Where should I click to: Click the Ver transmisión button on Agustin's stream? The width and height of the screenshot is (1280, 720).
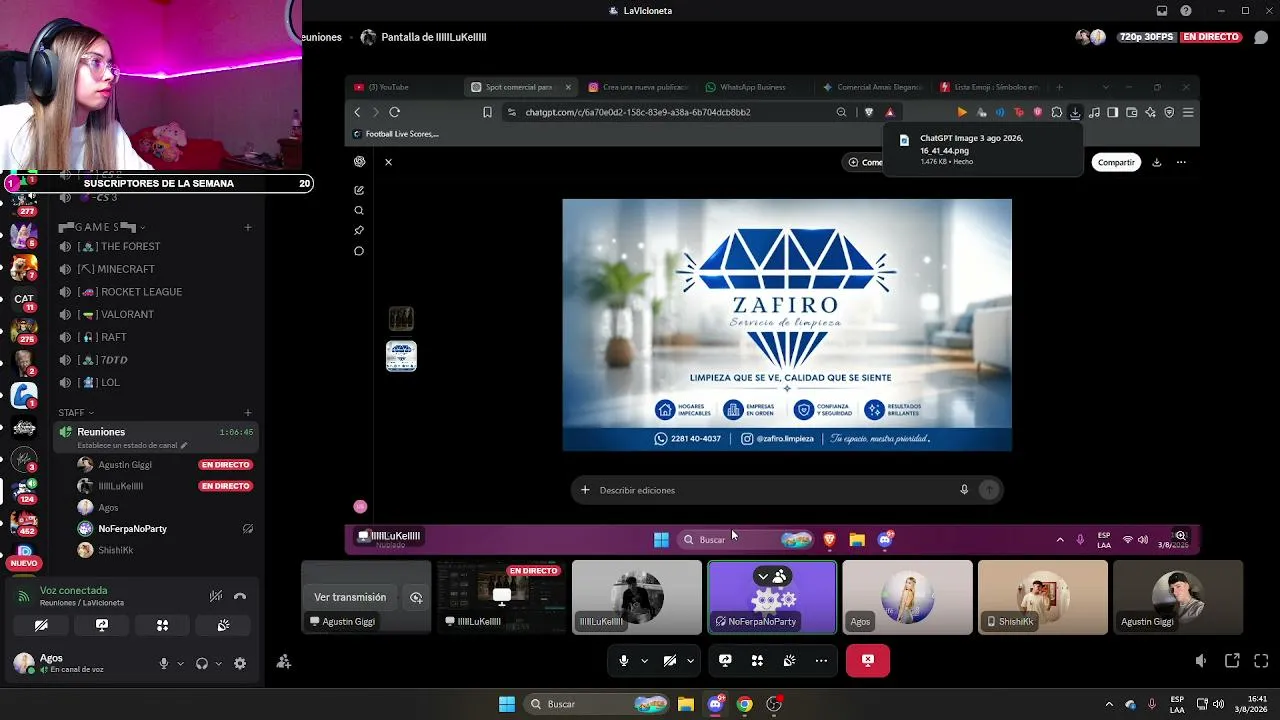coord(350,597)
